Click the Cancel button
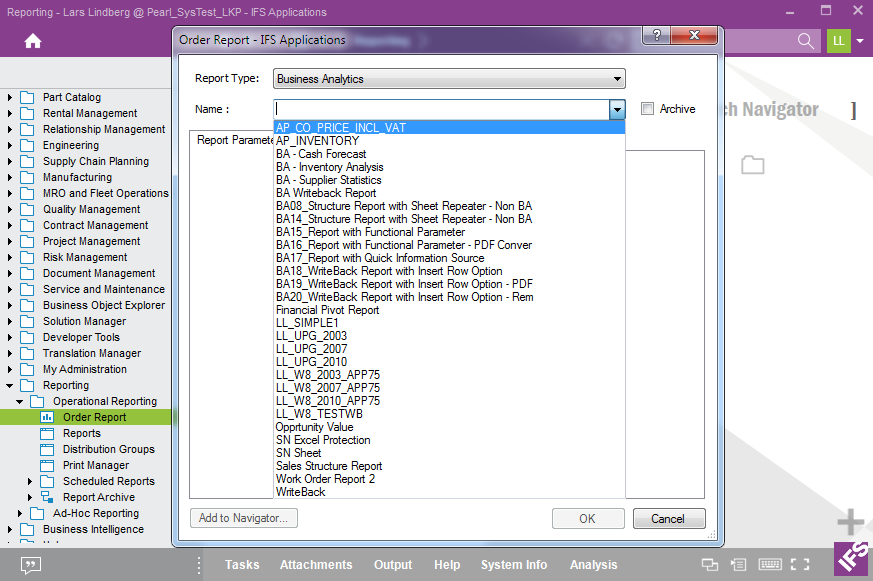 coord(669,519)
